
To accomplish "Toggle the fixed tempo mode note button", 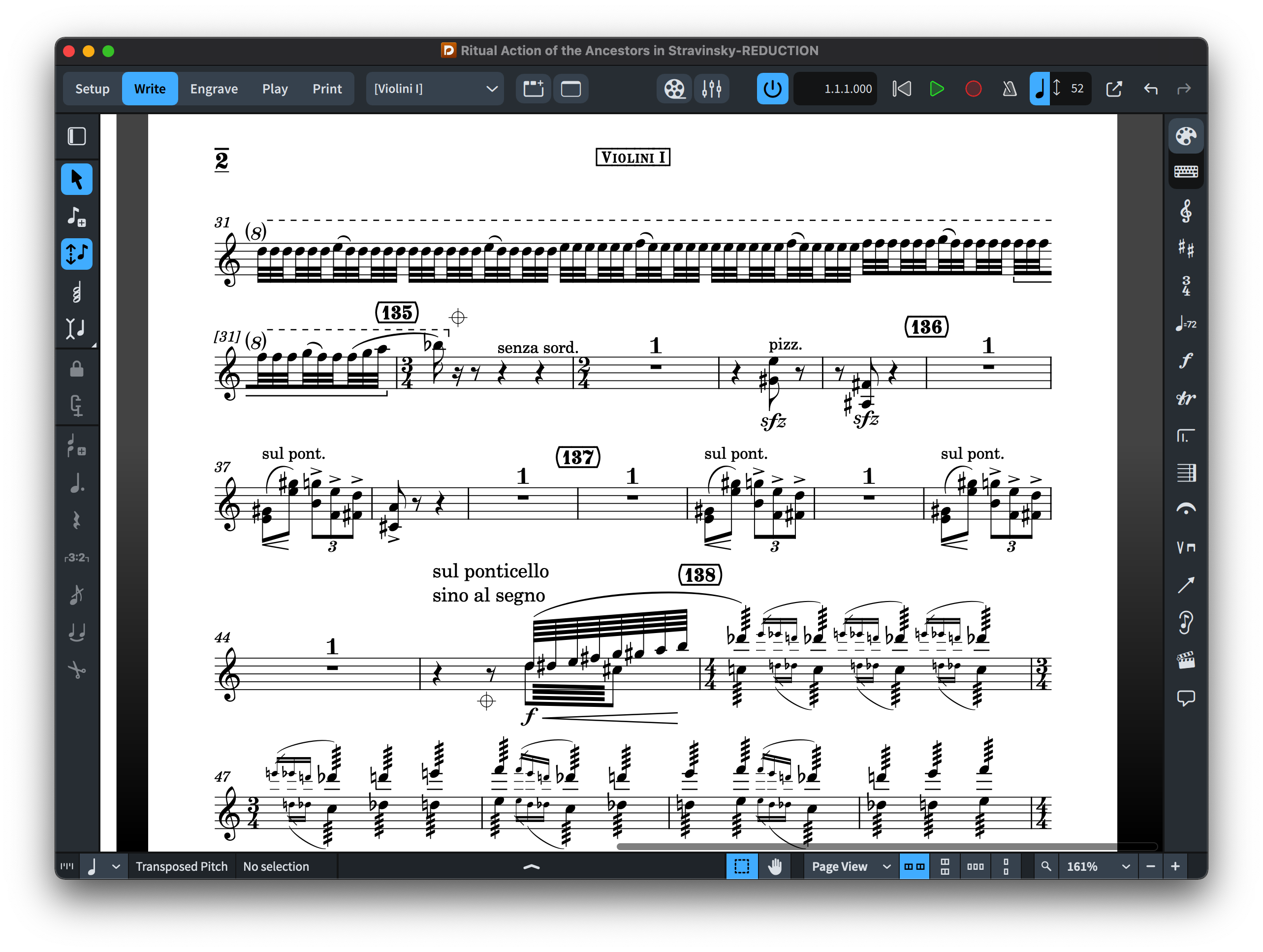I will coord(1039,89).
